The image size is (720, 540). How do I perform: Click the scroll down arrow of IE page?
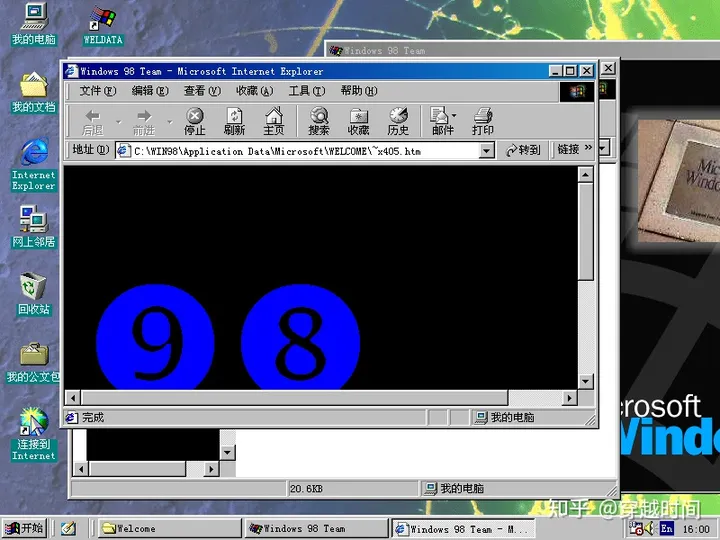(585, 381)
